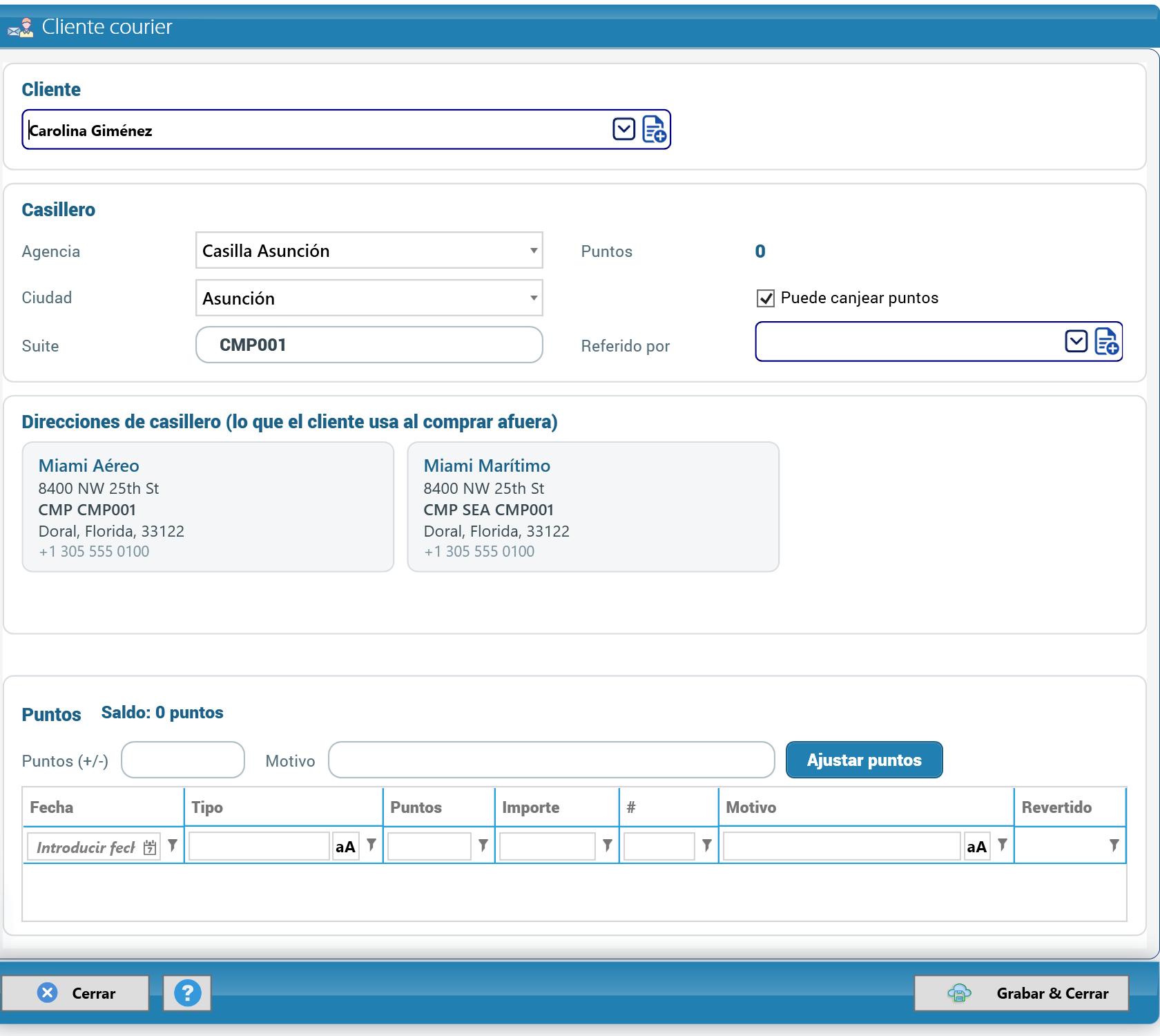Open the Cliente lookup dropdown arrow
This screenshot has height=1036, width=1160.
click(x=623, y=129)
